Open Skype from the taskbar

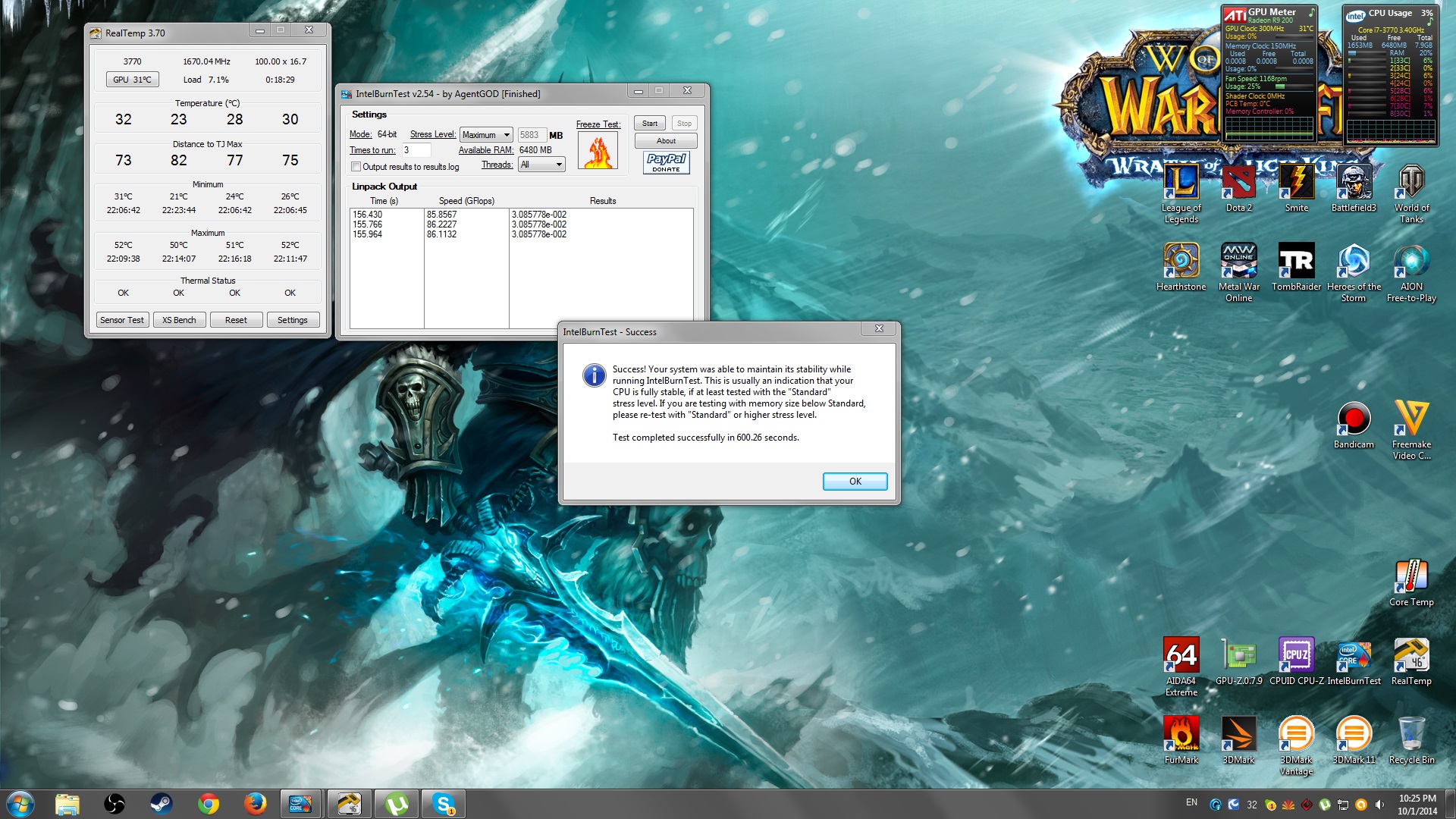tap(444, 804)
